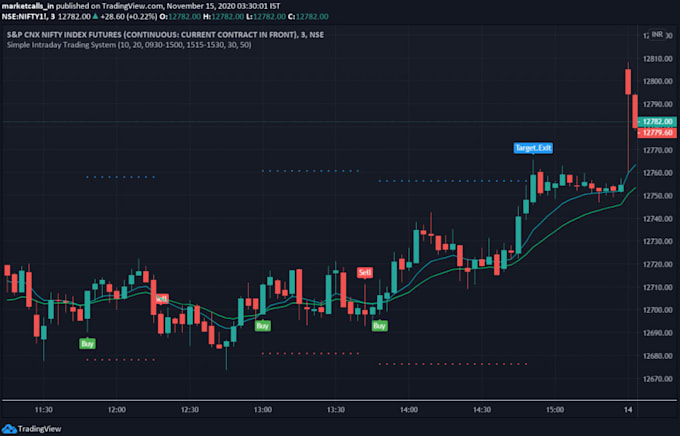Click the 12730.00 price axis label
This screenshot has height=436, width=680.
coord(657,242)
